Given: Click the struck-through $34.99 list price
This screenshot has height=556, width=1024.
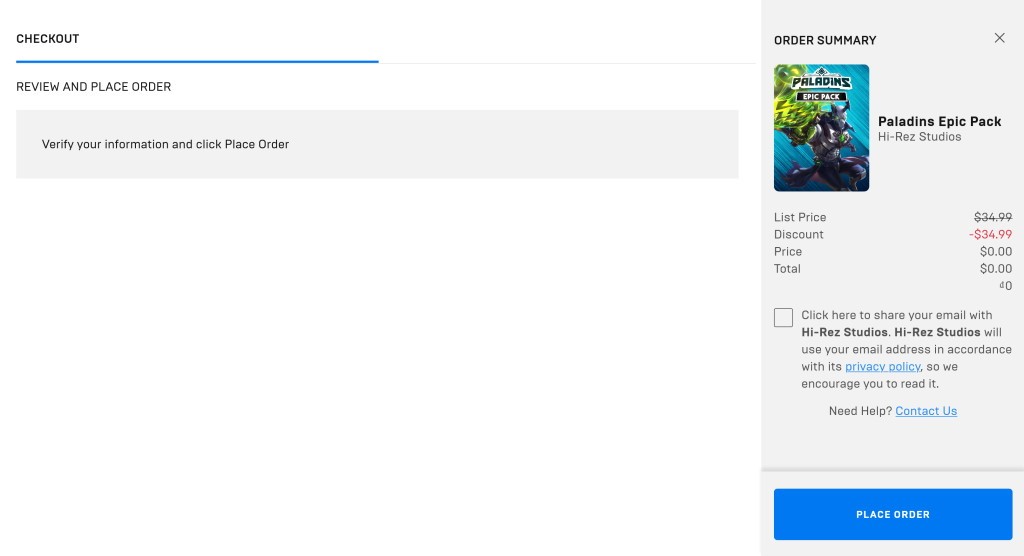Looking at the screenshot, I should point(993,217).
